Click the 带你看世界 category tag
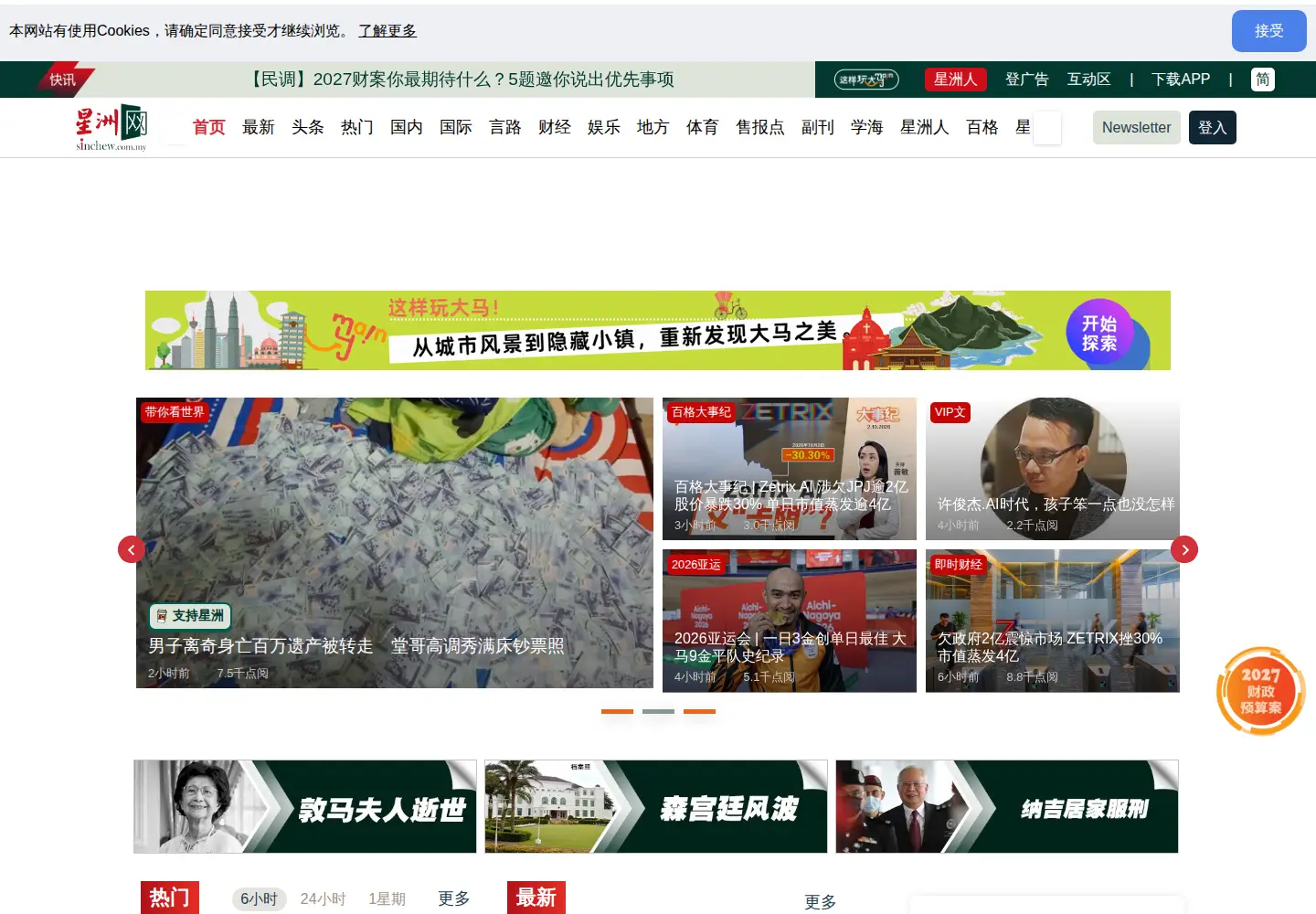 click(x=175, y=412)
